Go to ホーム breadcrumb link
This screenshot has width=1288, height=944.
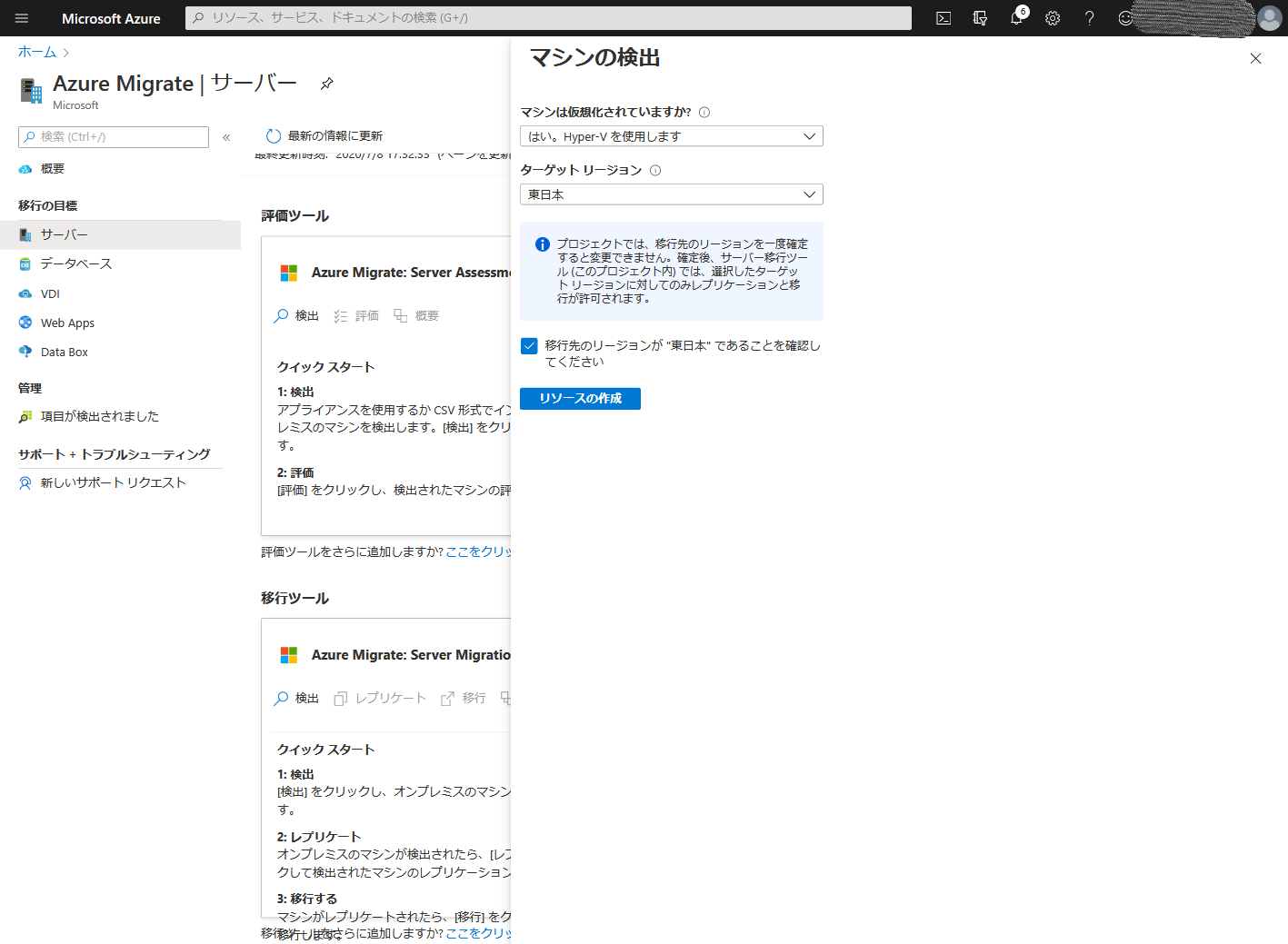(37, 52)
